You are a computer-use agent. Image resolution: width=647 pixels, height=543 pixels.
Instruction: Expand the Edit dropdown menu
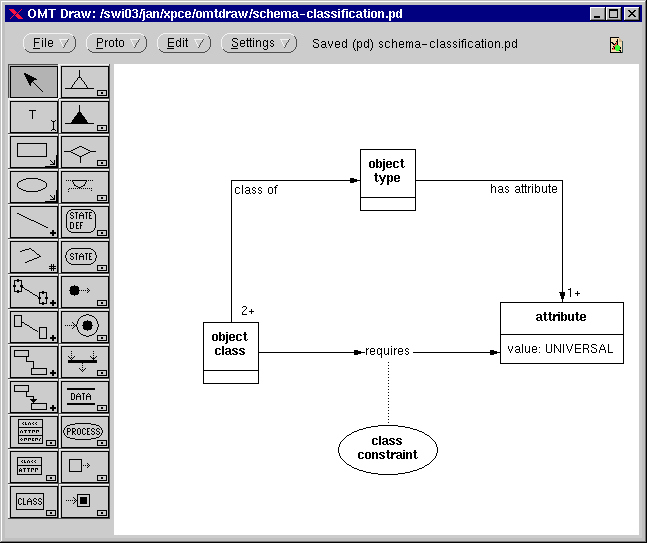pyautogui.click(x=183, y=44)
